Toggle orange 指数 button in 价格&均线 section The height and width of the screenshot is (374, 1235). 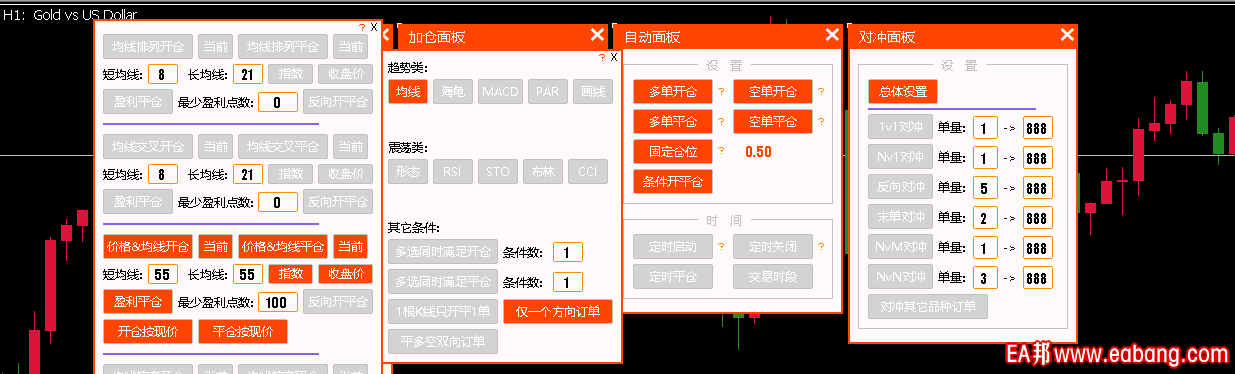click(x=290, y=274)
